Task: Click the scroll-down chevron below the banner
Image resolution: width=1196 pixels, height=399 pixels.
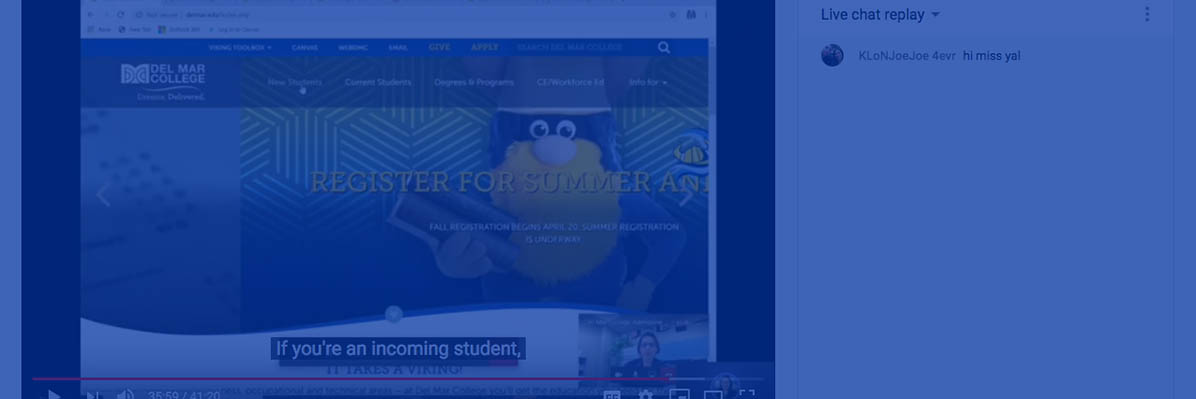Action: (x=394, y=314)
